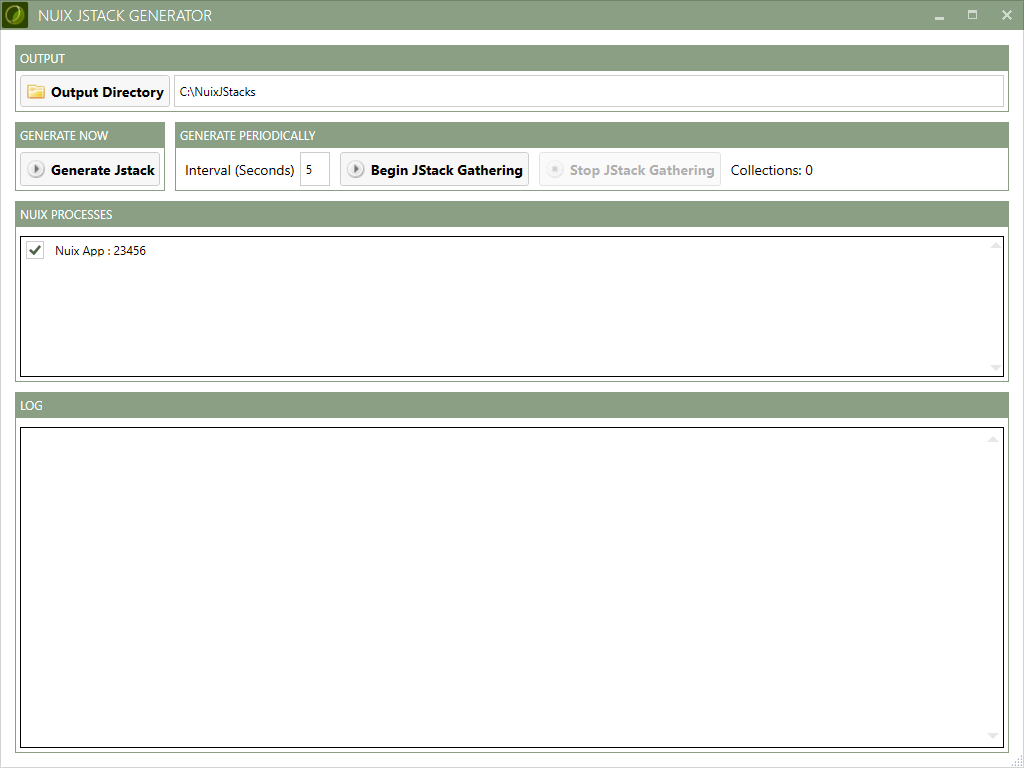The width and height of the screenshot is (1024, 768).
Task: Click the OUTPUT section header
Action: point(512,58)
